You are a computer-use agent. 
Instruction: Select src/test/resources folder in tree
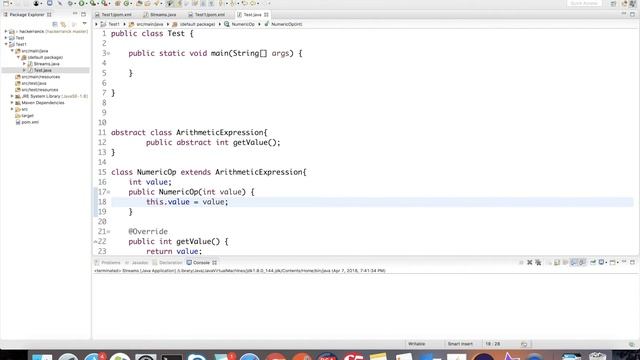click(x=37, y=90)
